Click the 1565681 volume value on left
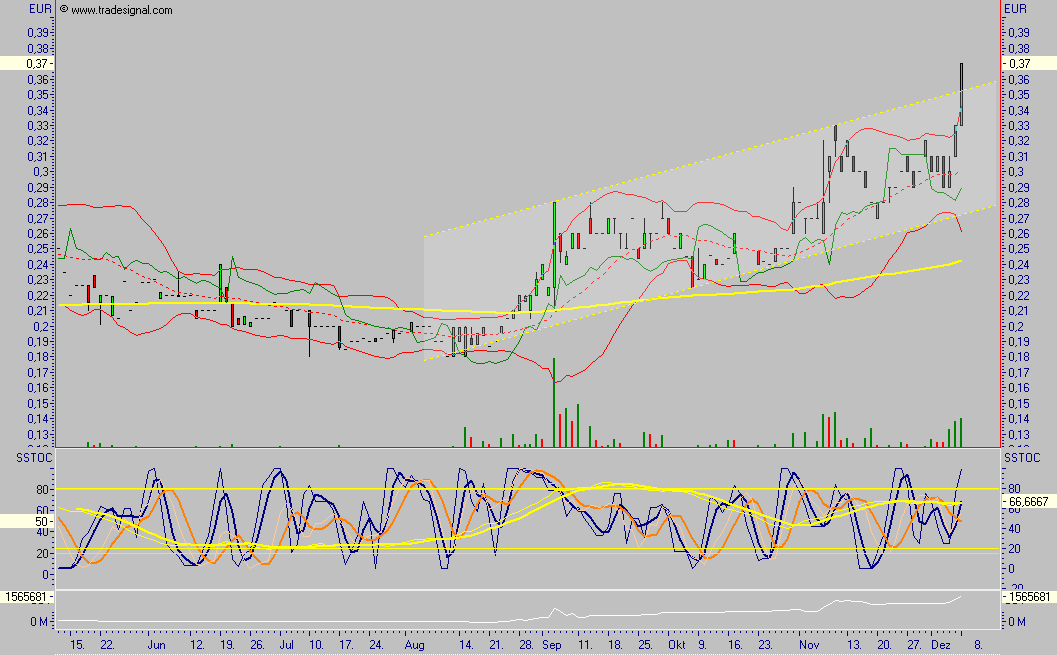 [x=27, y=596]
